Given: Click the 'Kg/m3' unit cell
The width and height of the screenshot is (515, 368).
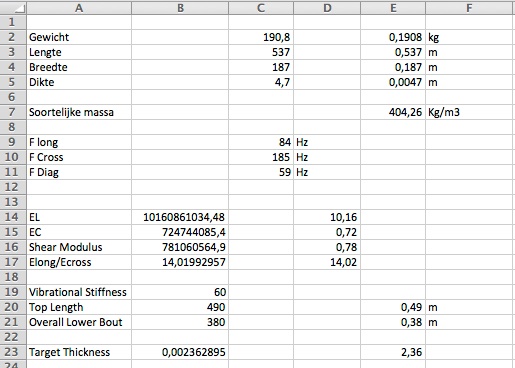Looking at the screenshot, I should point(469,112).
